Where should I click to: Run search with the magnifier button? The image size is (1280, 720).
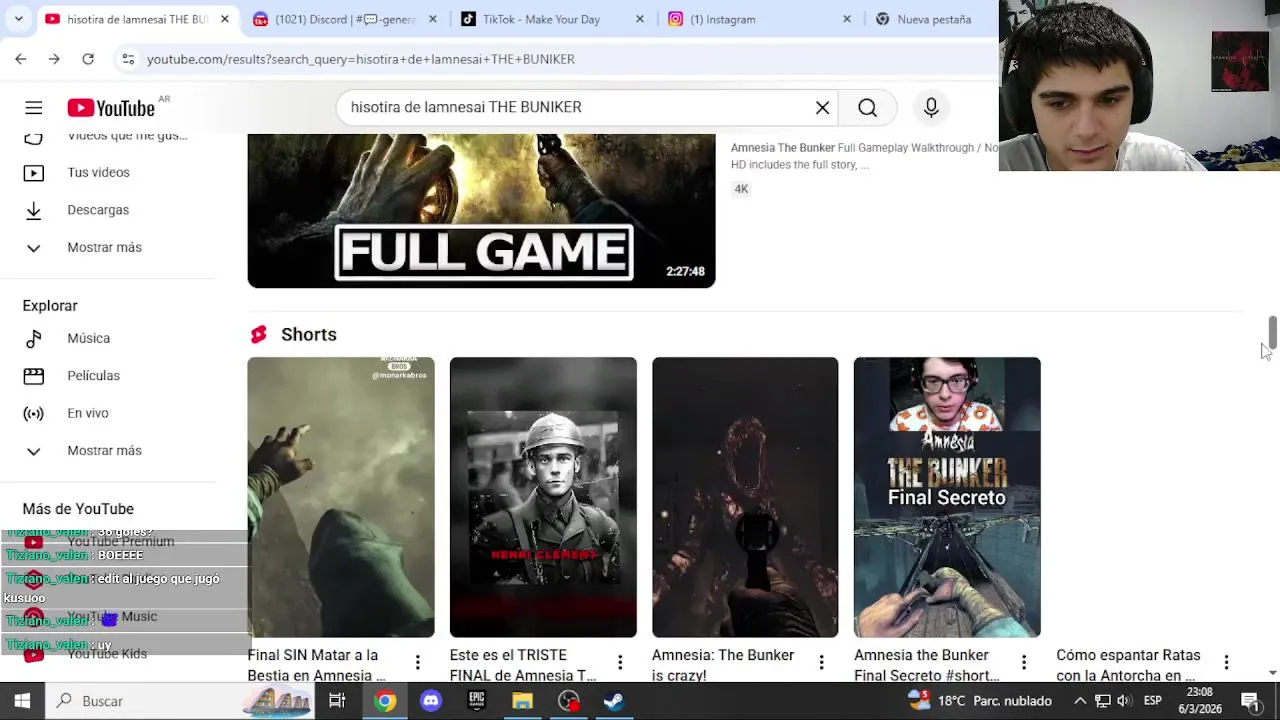click(x=867, y=108)
